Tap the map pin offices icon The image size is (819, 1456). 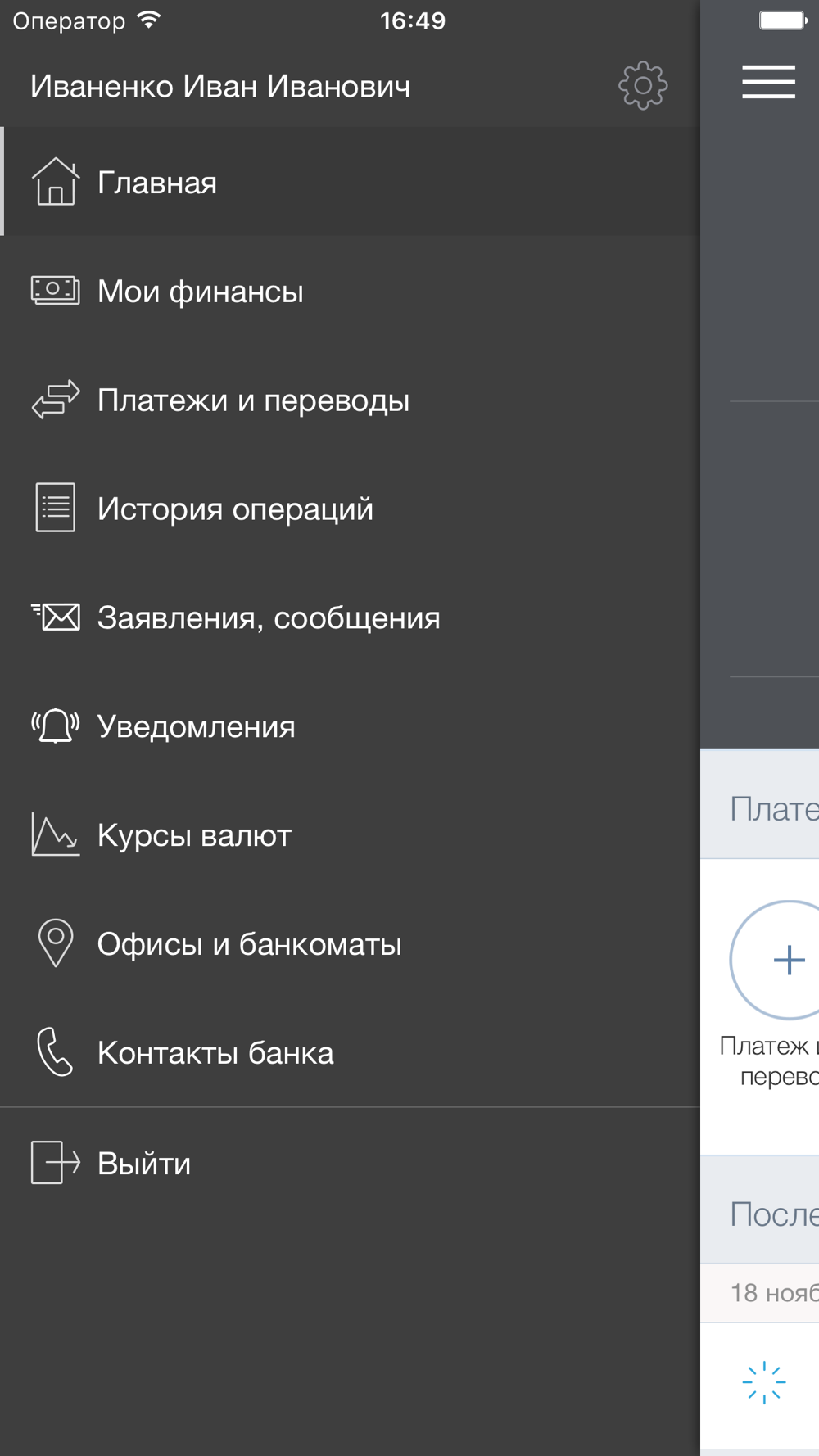point(55,943)
